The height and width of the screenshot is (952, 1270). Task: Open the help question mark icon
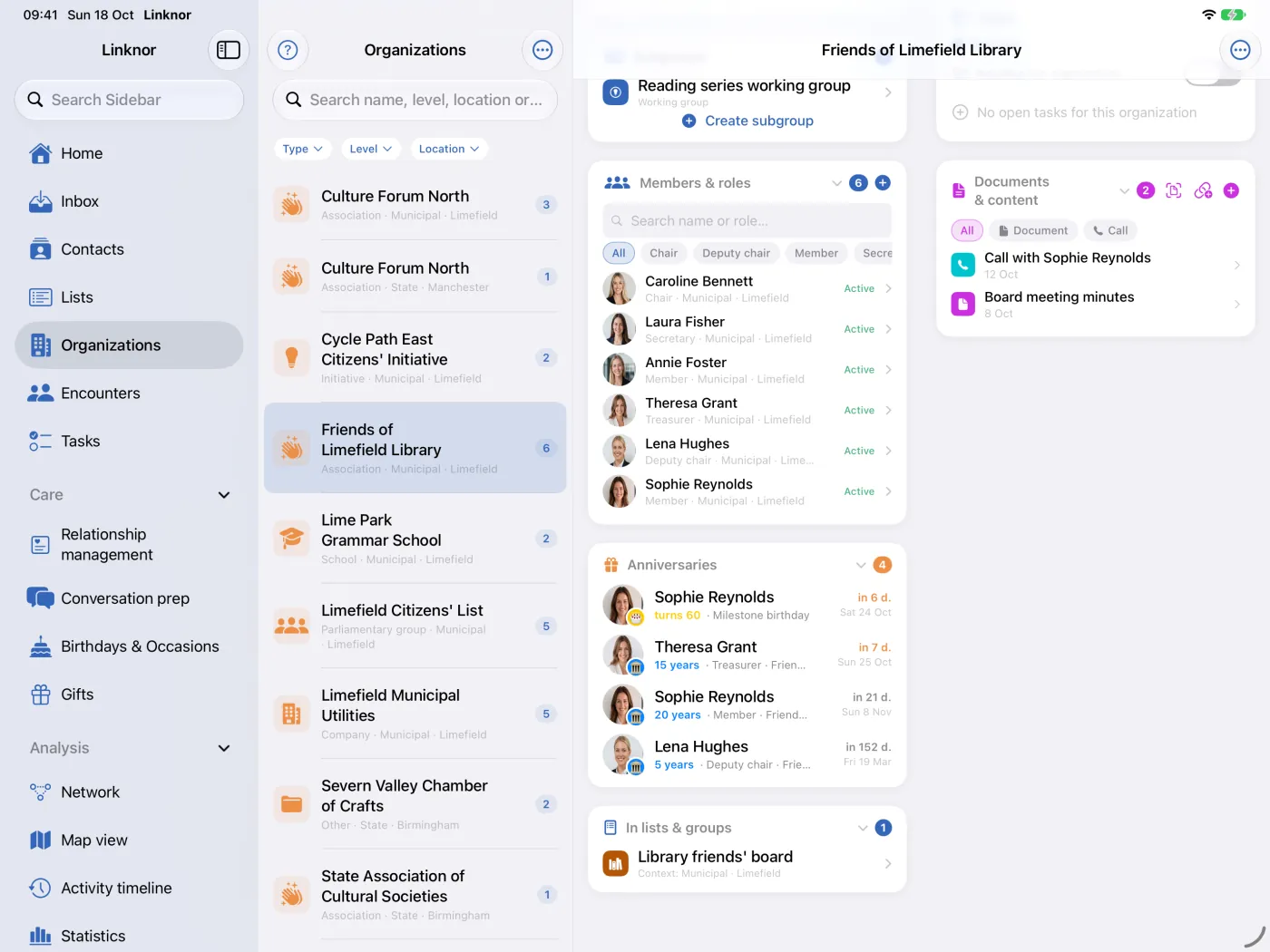click(288, 50)
